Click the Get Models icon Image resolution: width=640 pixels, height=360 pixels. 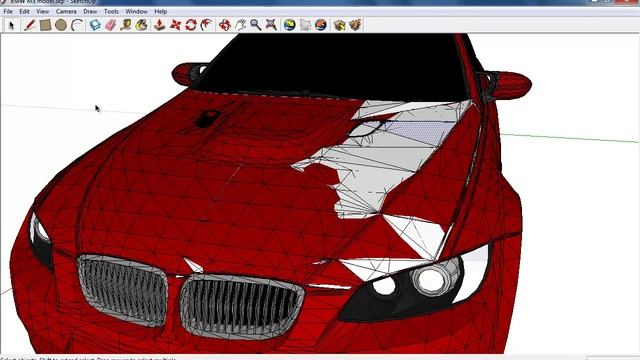[x=339, y=25]
